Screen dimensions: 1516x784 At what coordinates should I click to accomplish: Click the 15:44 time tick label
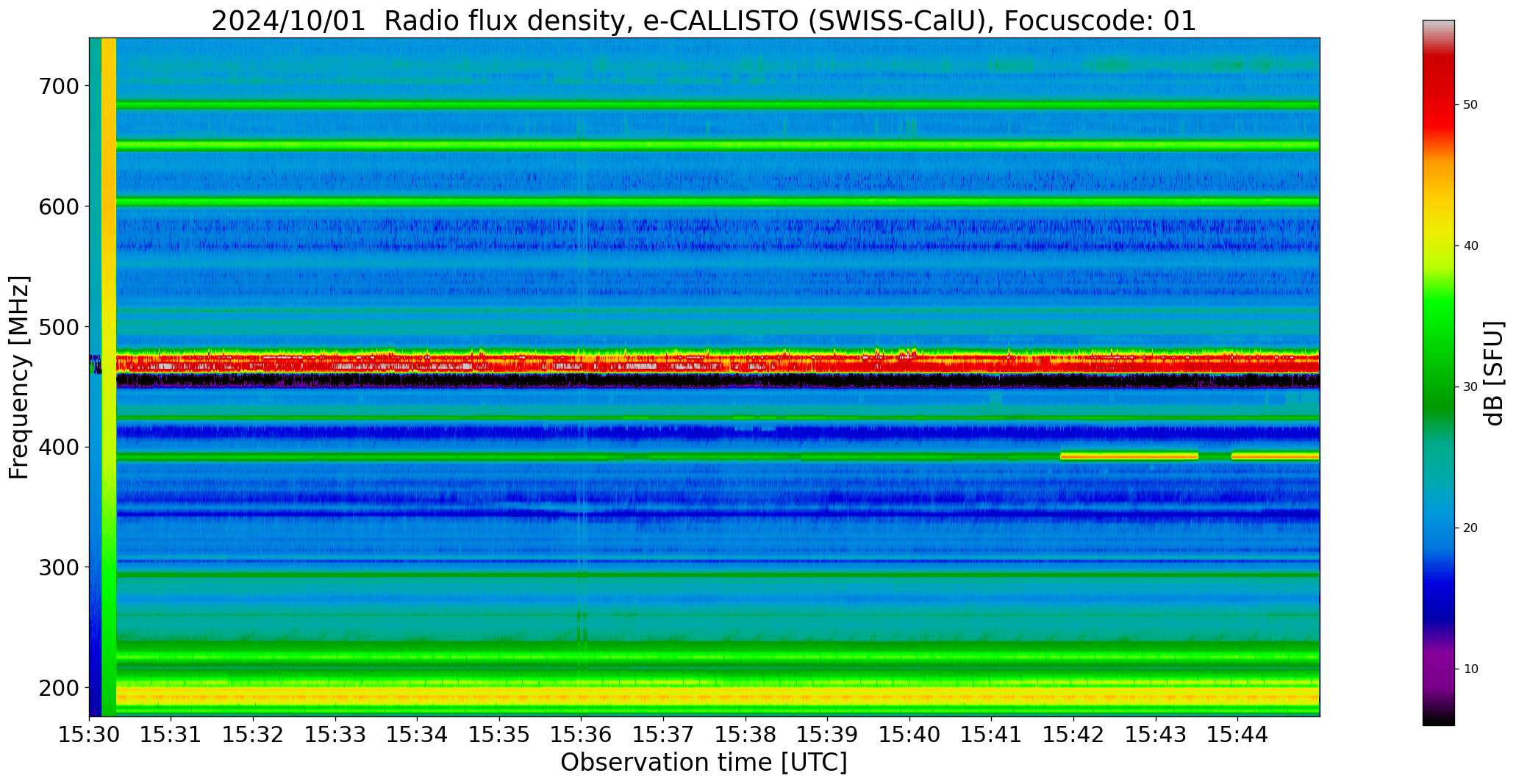point(1237,734)
